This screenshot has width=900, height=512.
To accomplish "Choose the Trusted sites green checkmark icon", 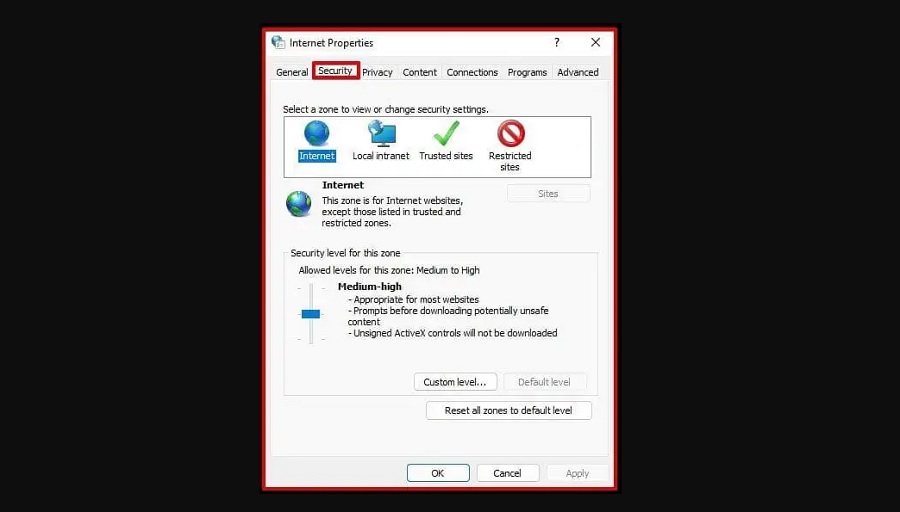I will (x=446, y=133).
